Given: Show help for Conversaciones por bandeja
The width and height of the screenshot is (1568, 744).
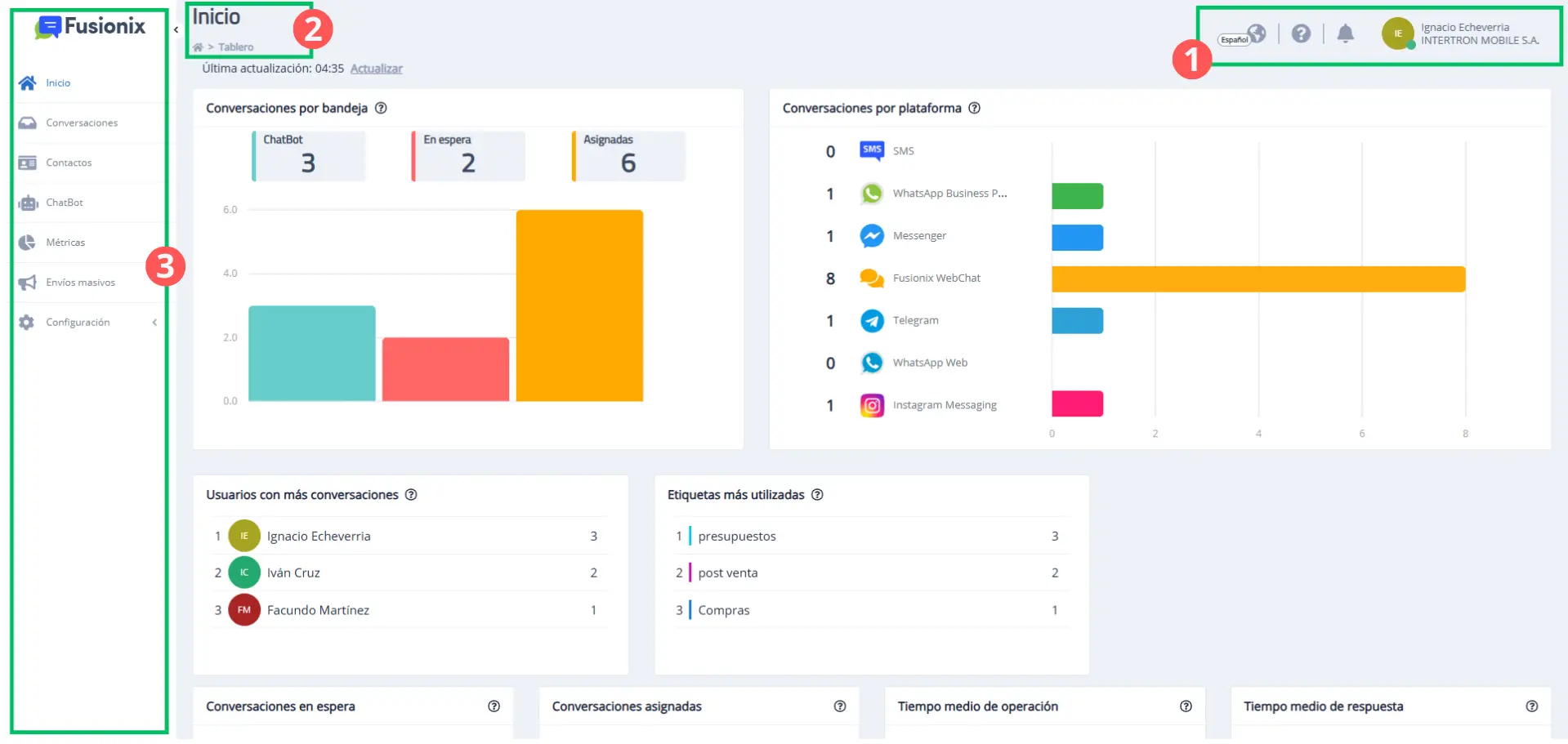Looking at the screenshot, I should click(x=381, y=108).
